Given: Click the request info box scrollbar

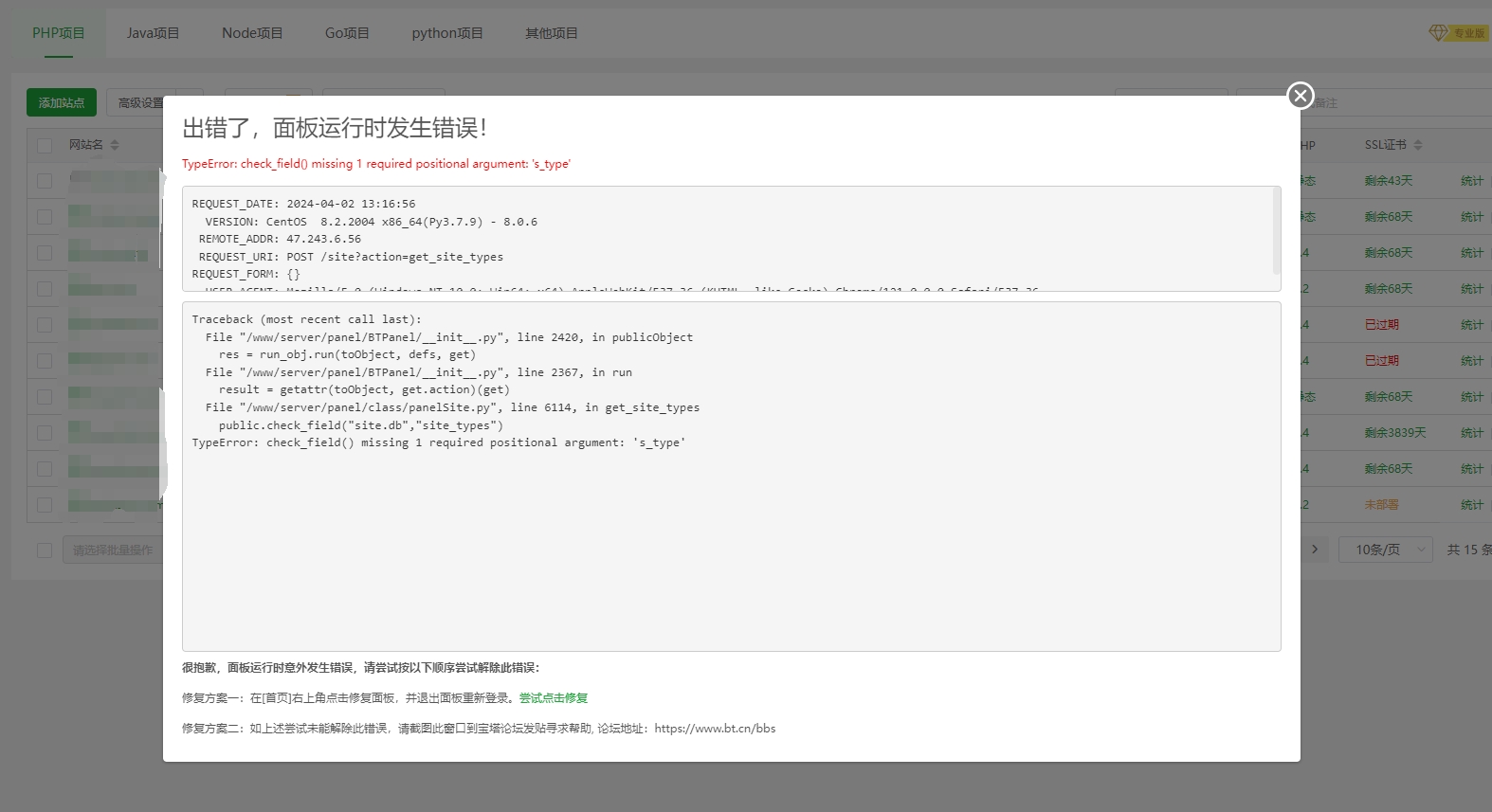Looking at the screenshot, I should pos(1276,230).
